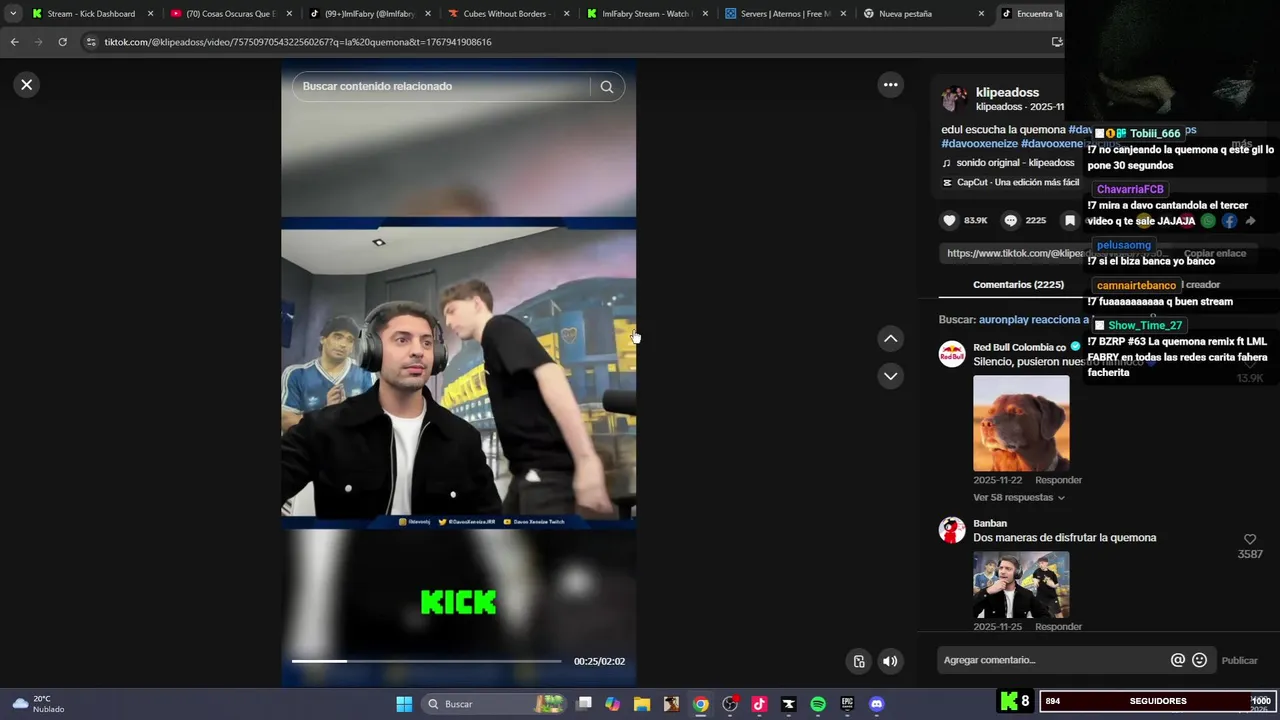The width and height of the screenshot is (1280, 720).
Task: Open the image in Banban's comment
Action: point(1021,585)
